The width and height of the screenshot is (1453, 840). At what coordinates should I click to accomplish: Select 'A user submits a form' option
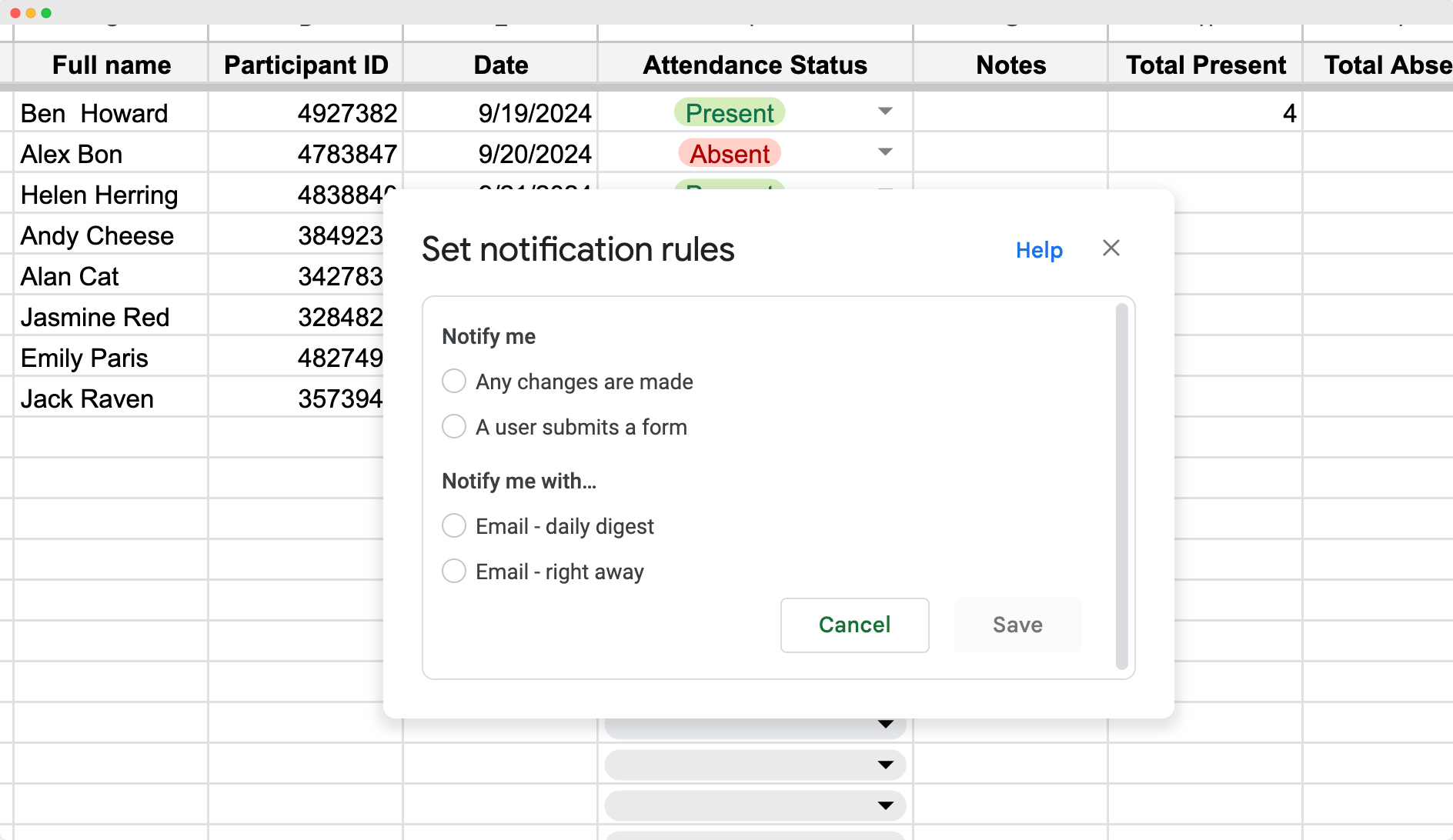coord(454,426)
